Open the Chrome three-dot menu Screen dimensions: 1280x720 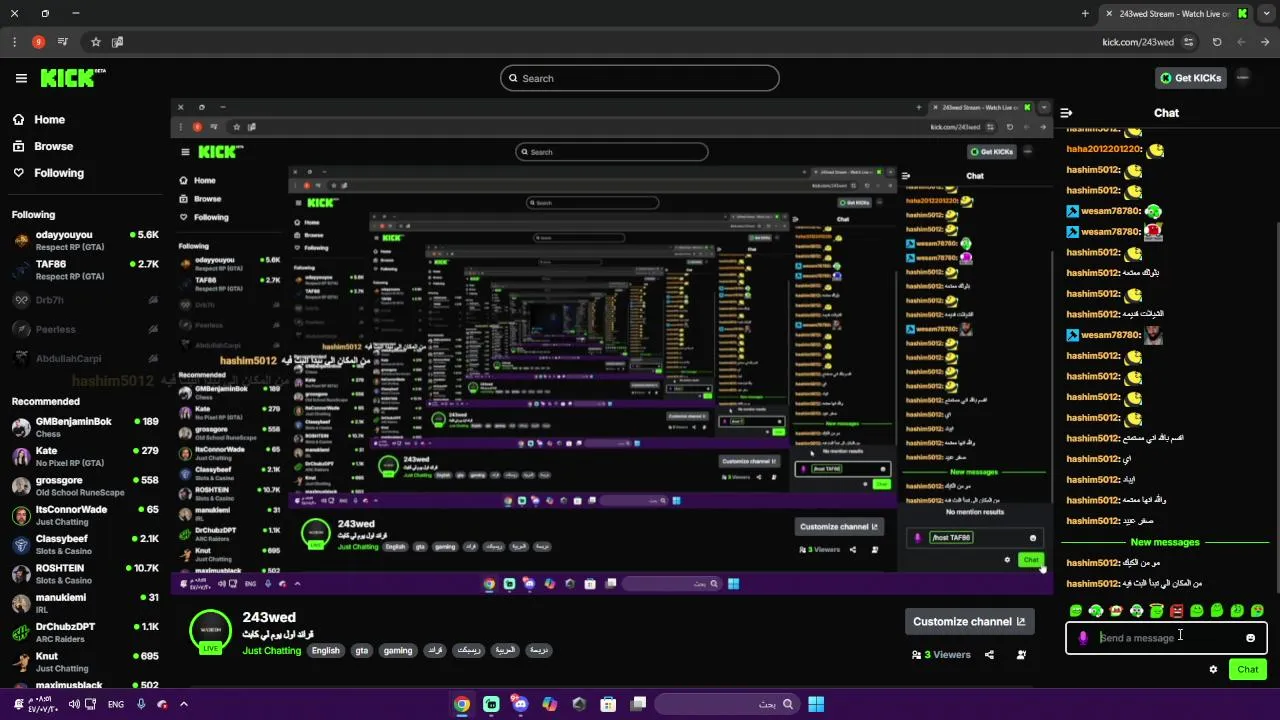point(14,42)
